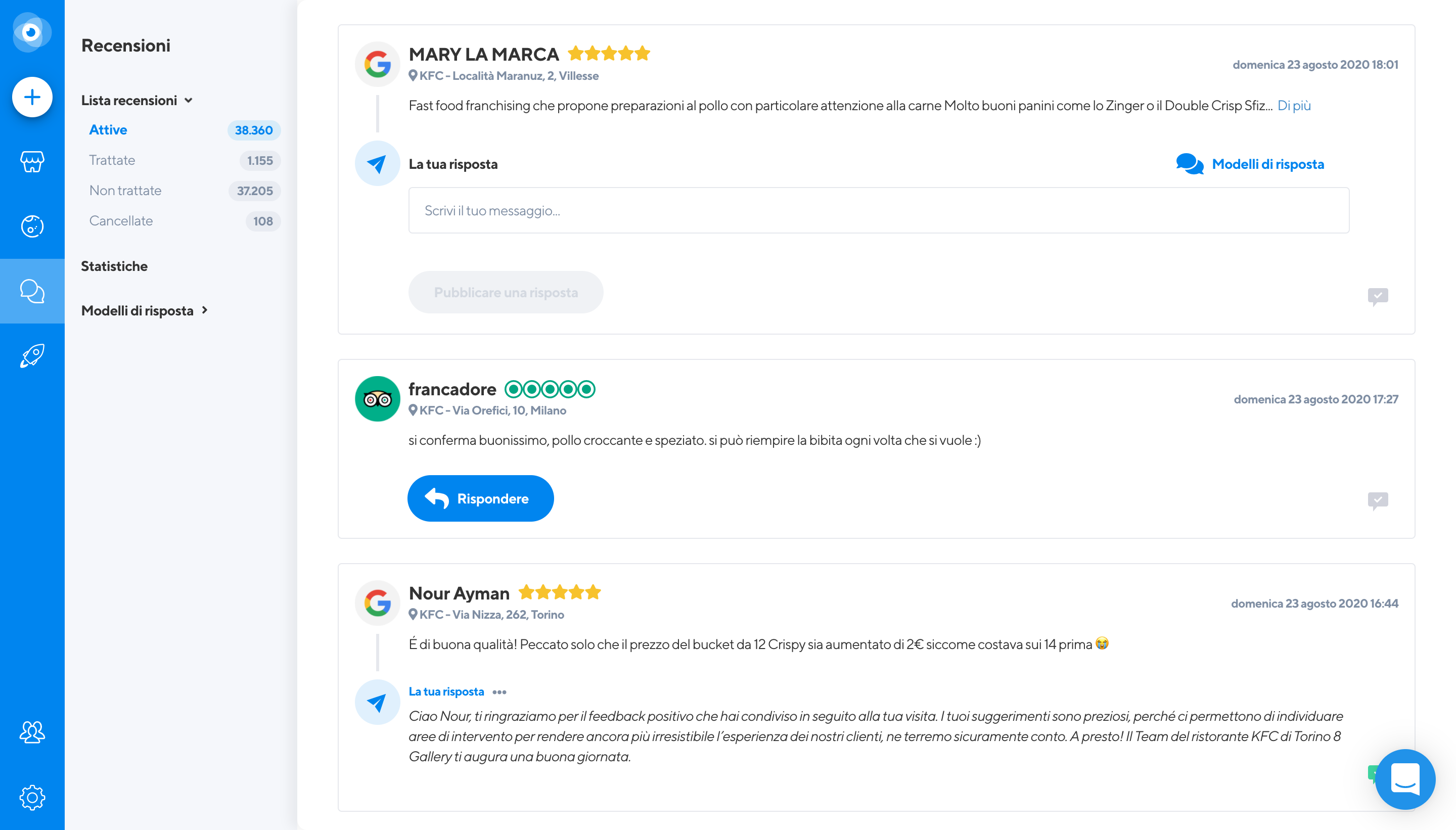Open the store icon in sidebar

(x=32, y=162)
